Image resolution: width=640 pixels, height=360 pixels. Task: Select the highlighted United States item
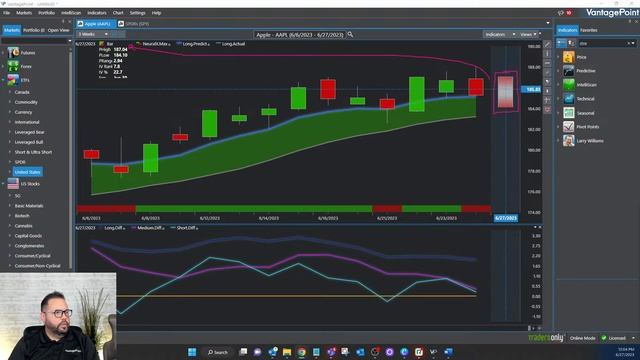[x=28, y=172]
